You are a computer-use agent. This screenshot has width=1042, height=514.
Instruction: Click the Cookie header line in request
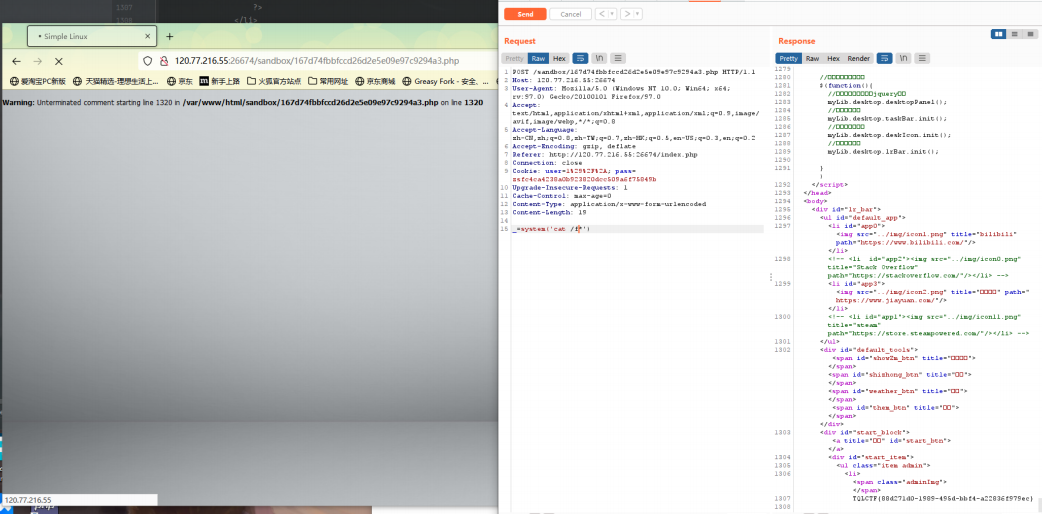tap(584, 176)
